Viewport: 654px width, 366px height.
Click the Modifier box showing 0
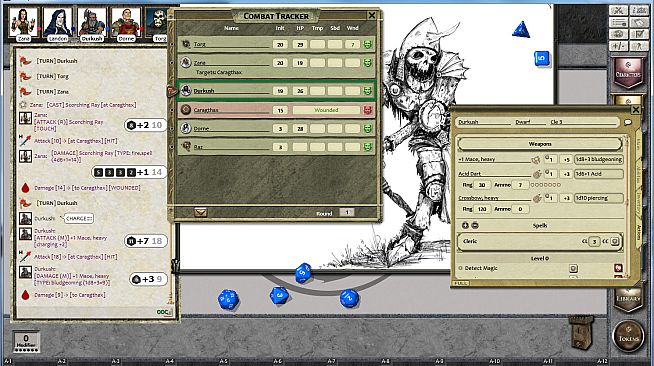(26, 342)
